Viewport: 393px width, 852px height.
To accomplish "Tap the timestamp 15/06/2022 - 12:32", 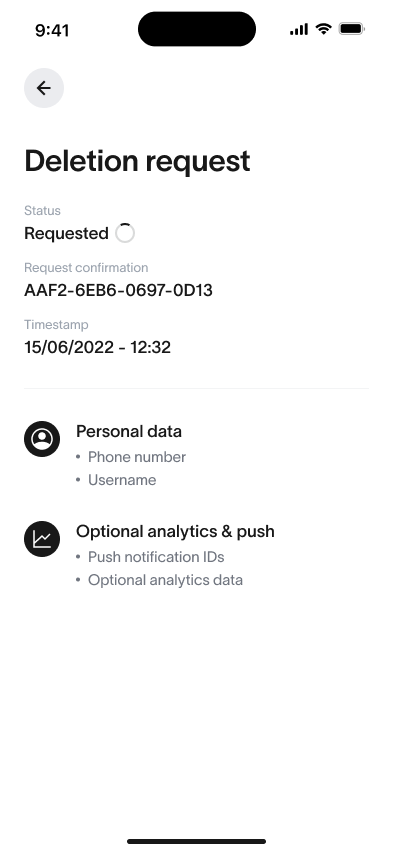I will [97, 347].
